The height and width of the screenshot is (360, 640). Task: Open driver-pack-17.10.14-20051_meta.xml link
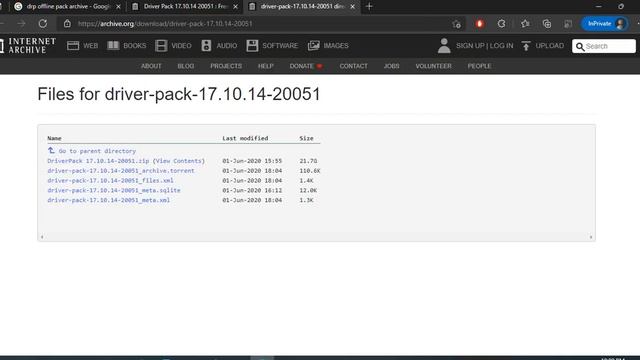pyautogui.click(x=109, y=200)
